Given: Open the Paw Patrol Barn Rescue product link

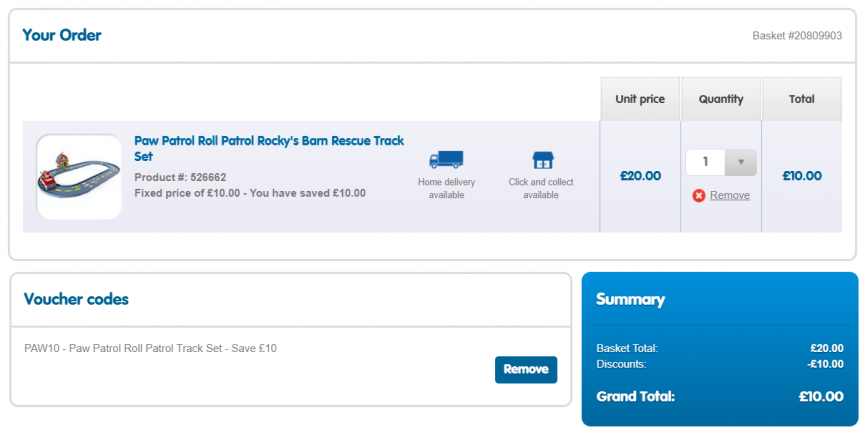Looking at the screenshot, I should tap(269, 148).
